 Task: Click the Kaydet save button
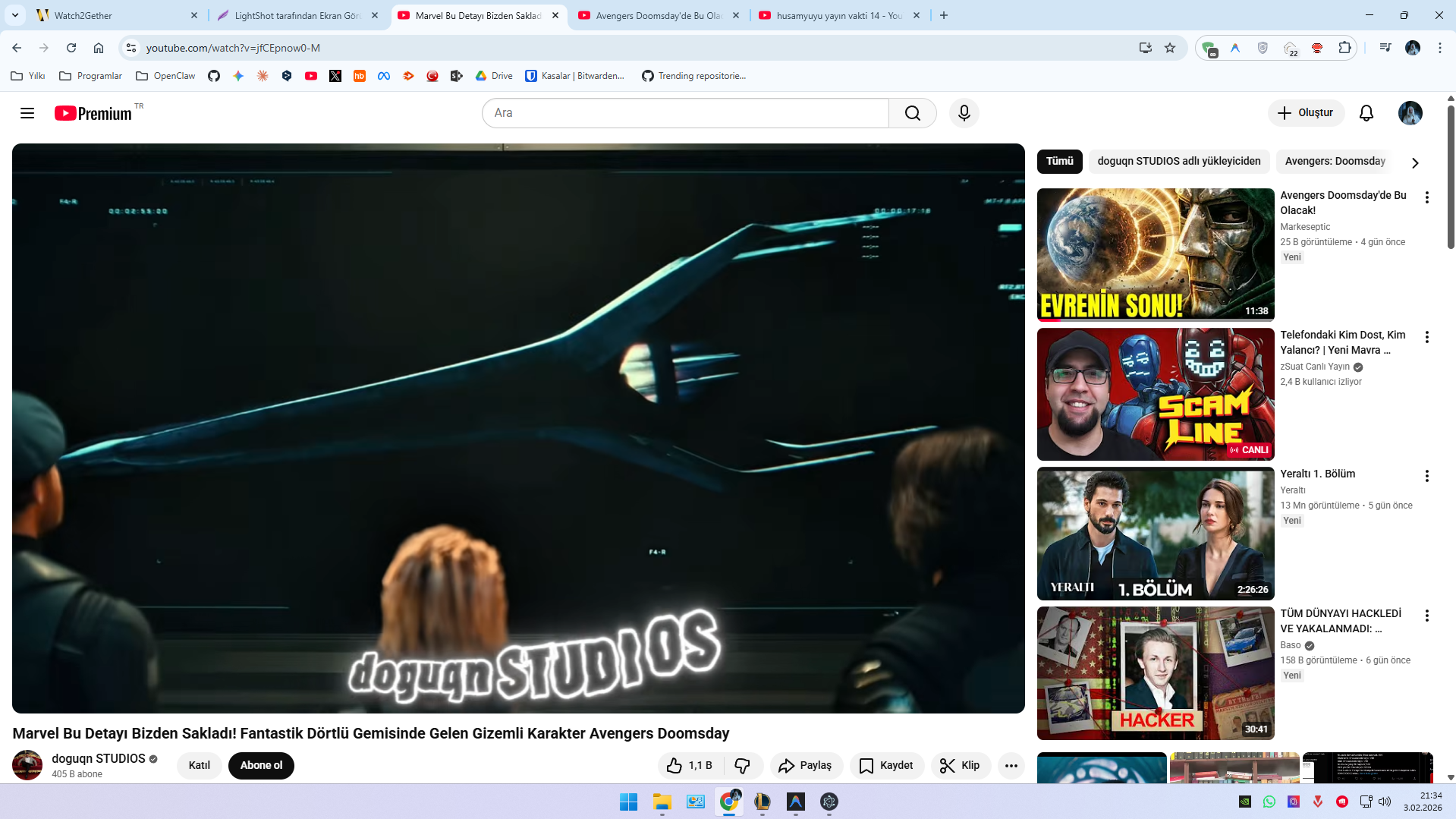pos(887,766)
